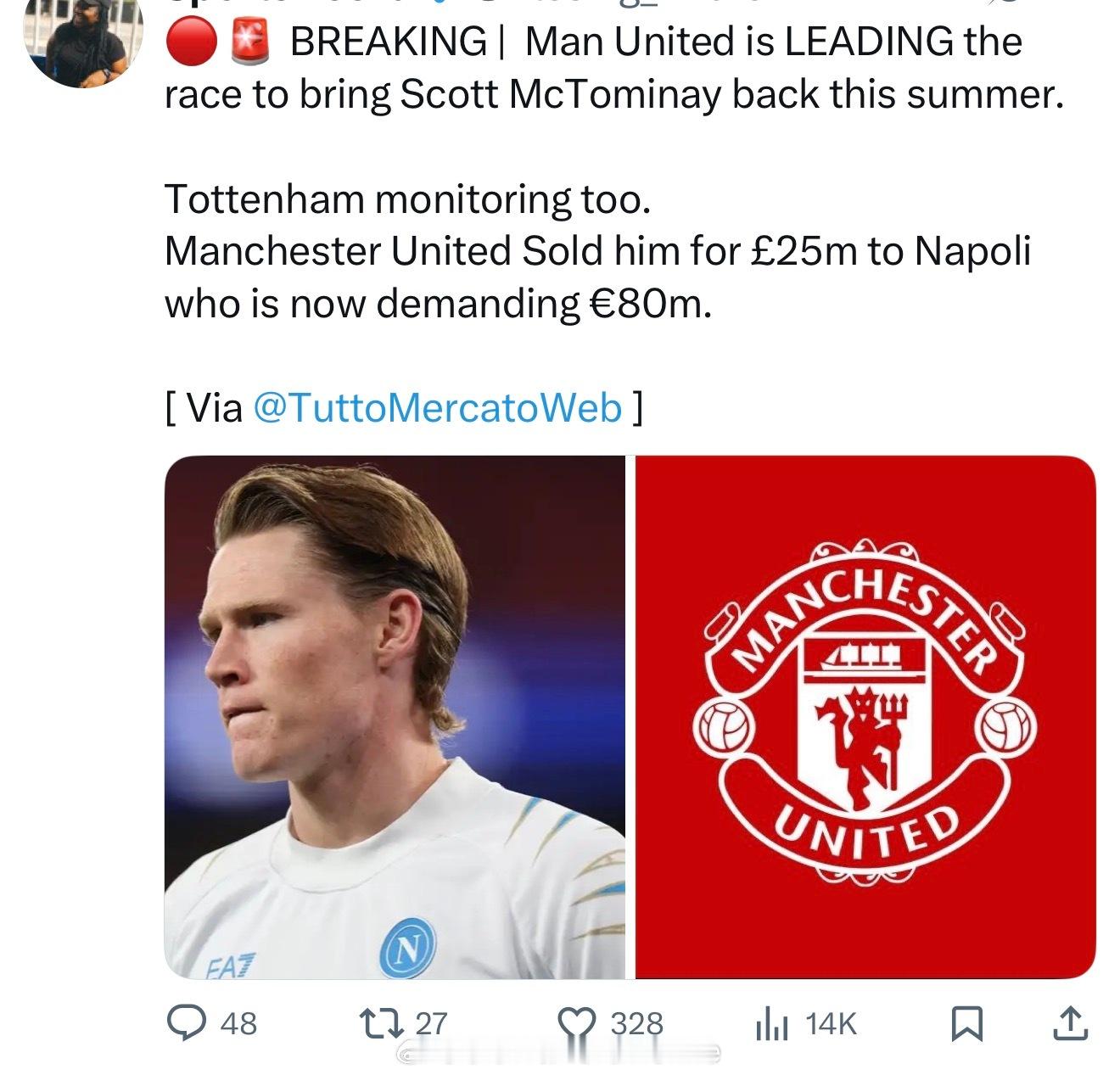The image size is (1120, 1075).
Task: Click the horizontal scroll handle below the tweet
Action: [x=560, y=1055]
